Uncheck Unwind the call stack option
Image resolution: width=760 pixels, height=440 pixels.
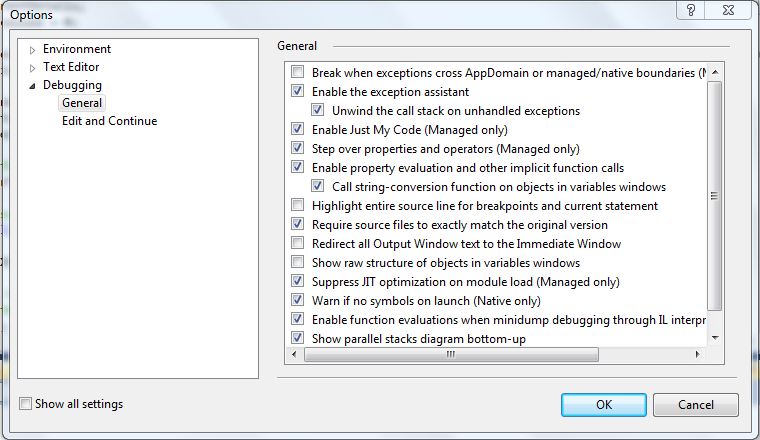(x=317, y=110)
